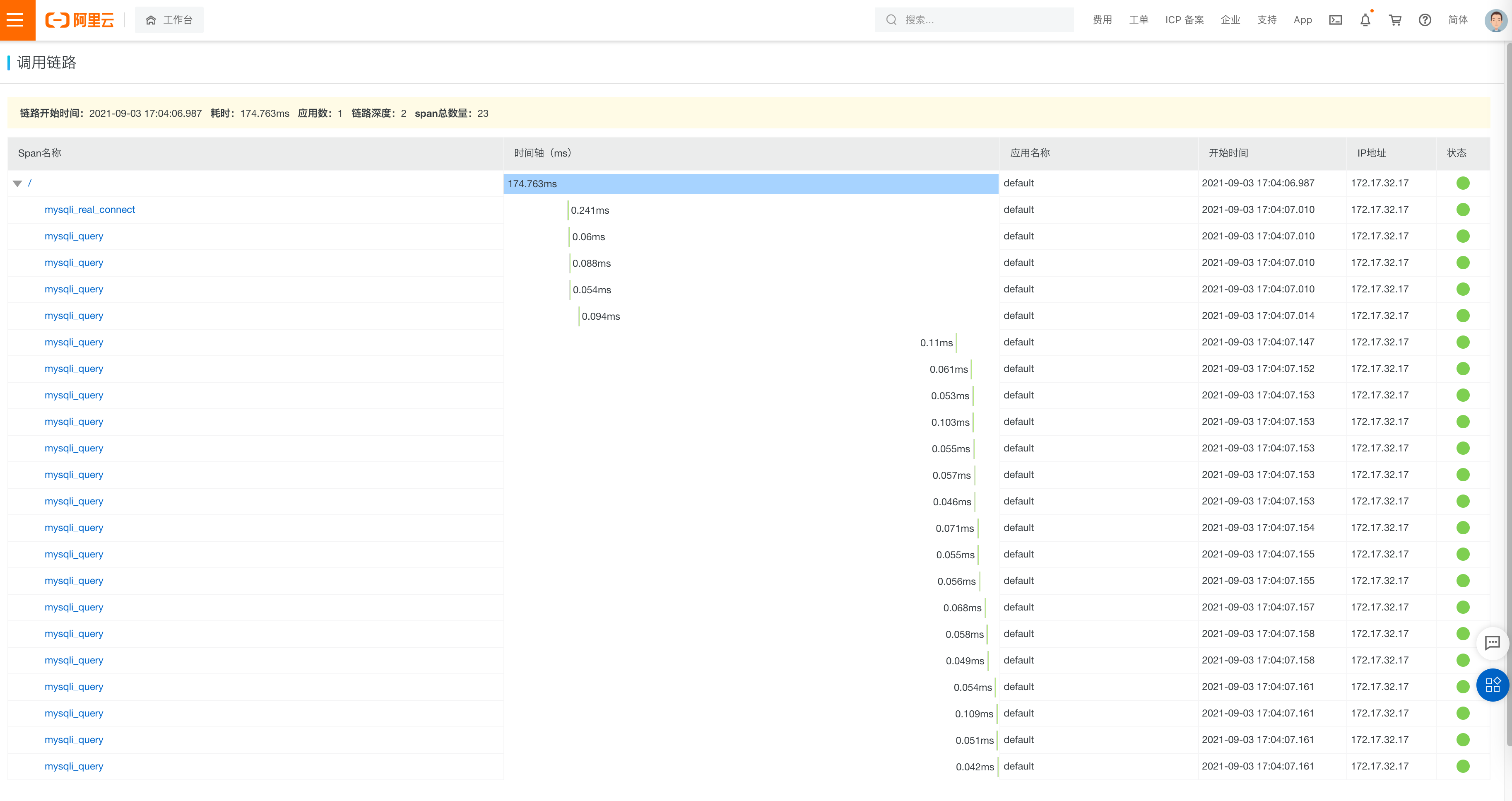
Task: Open the notification bell
Action: tap(1365, 20)
